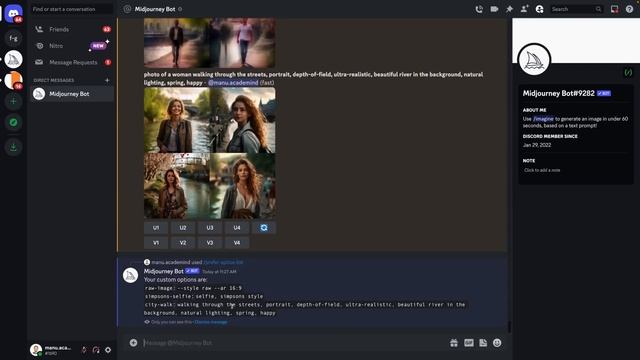Viewport: 640px width, 360px height.
Task: Open Nitro in sidebar
Action: pos(72,46)
